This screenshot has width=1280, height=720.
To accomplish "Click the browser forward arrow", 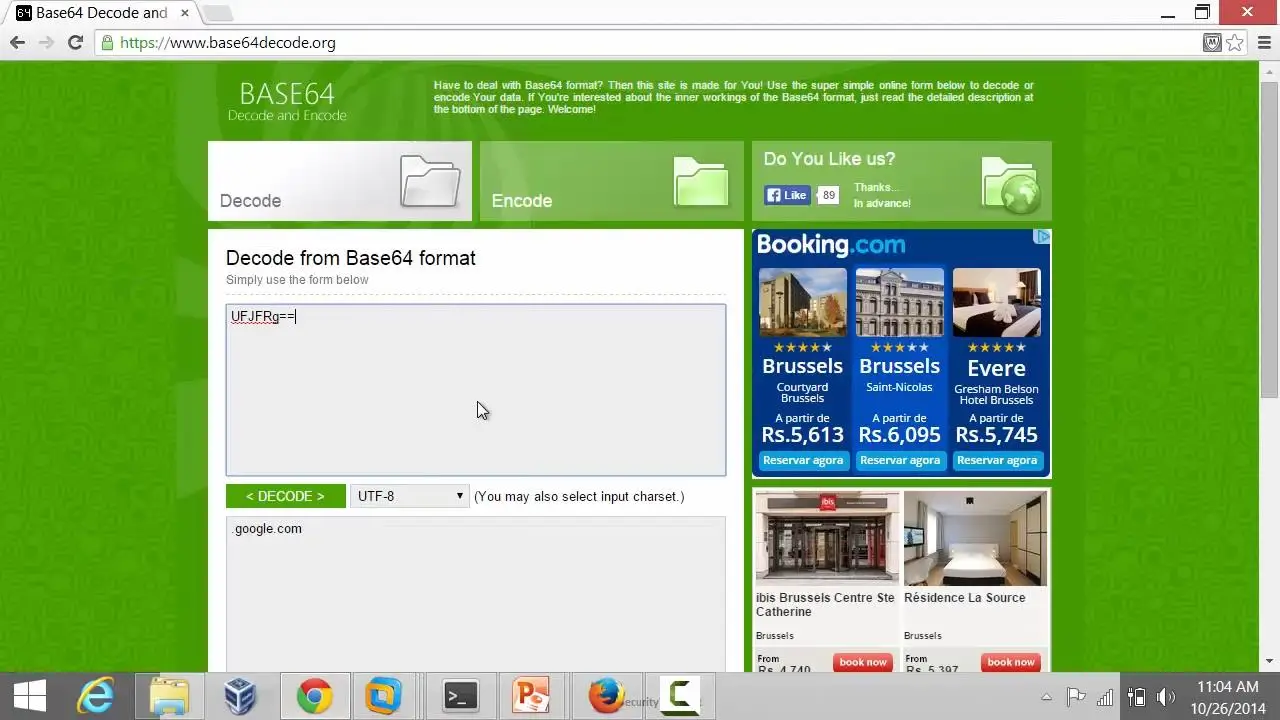I will point(46,43).
